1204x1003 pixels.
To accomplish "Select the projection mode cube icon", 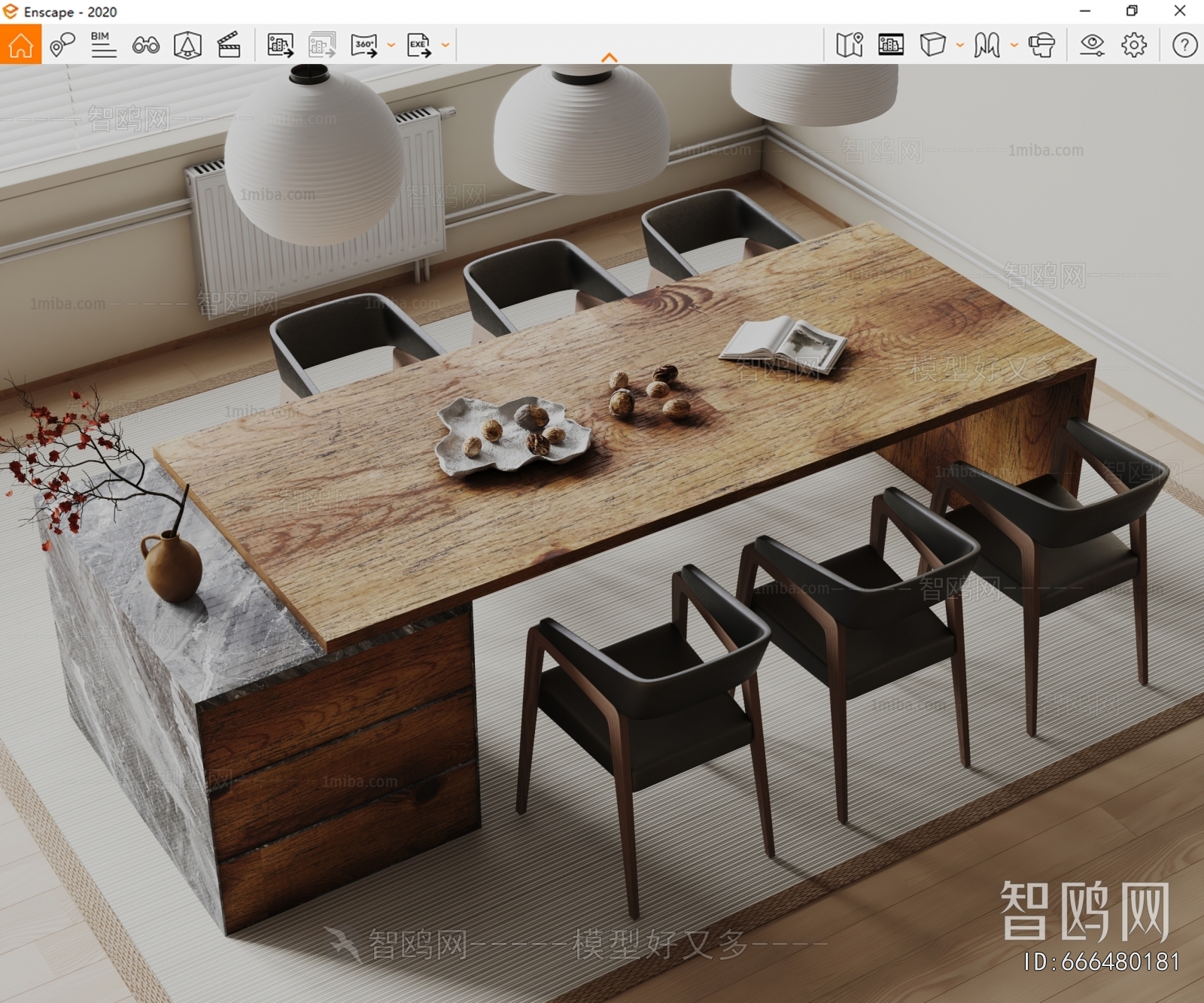I will click(x=932, y=45).
